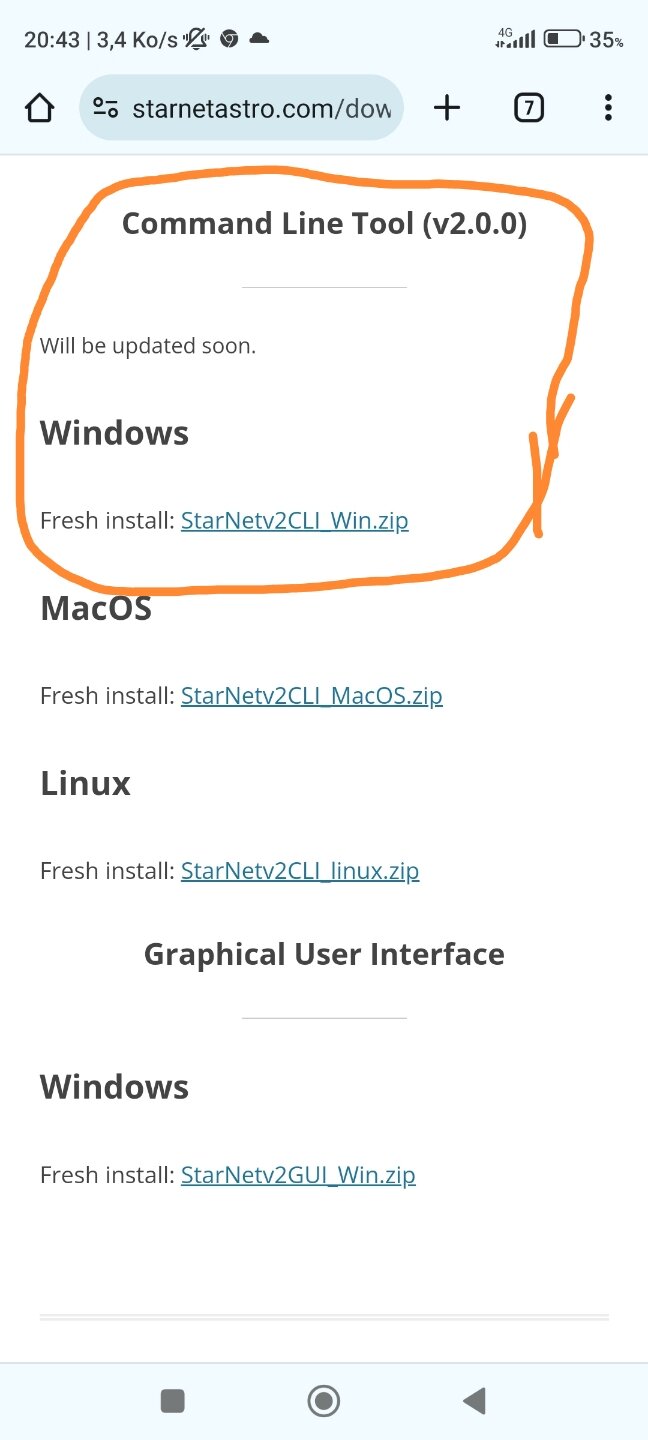Image resolution: width=648 pixels, height=1440 pixels.
Task: Tap the new tab plus icon
Action: pyautogui.click(x=447, y=108)
